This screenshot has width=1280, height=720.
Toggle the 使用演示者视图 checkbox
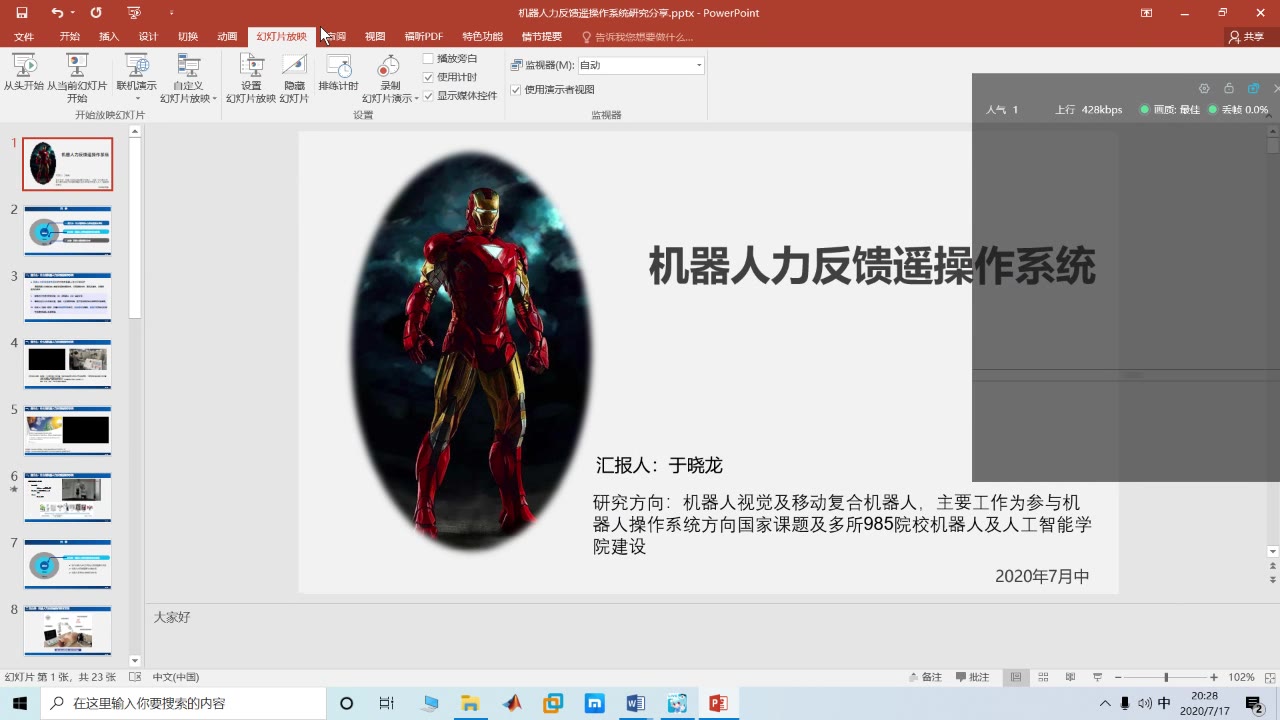[x=516, y=89]
